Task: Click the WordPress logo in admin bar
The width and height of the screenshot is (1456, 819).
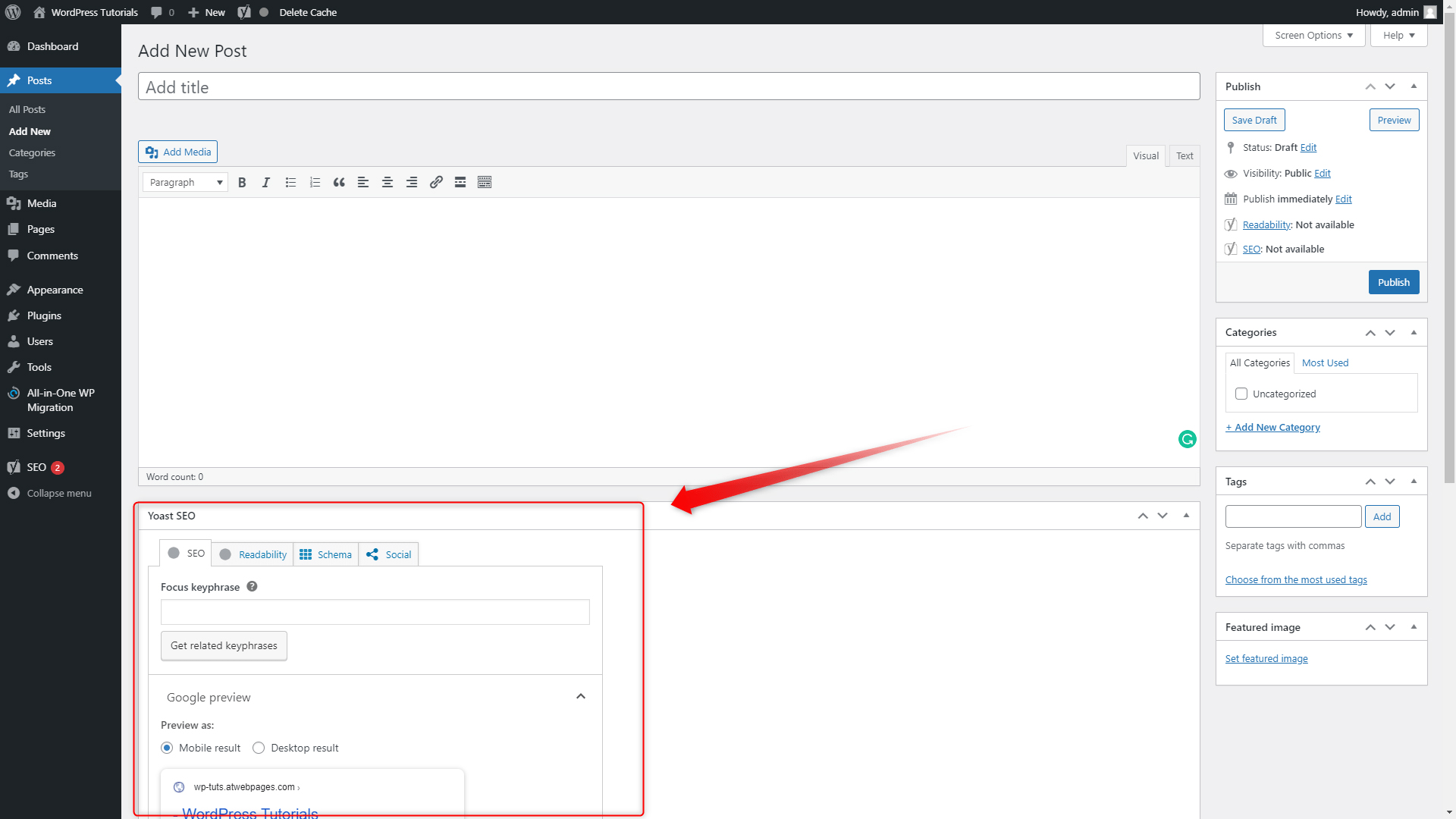Action: point(13,12)
